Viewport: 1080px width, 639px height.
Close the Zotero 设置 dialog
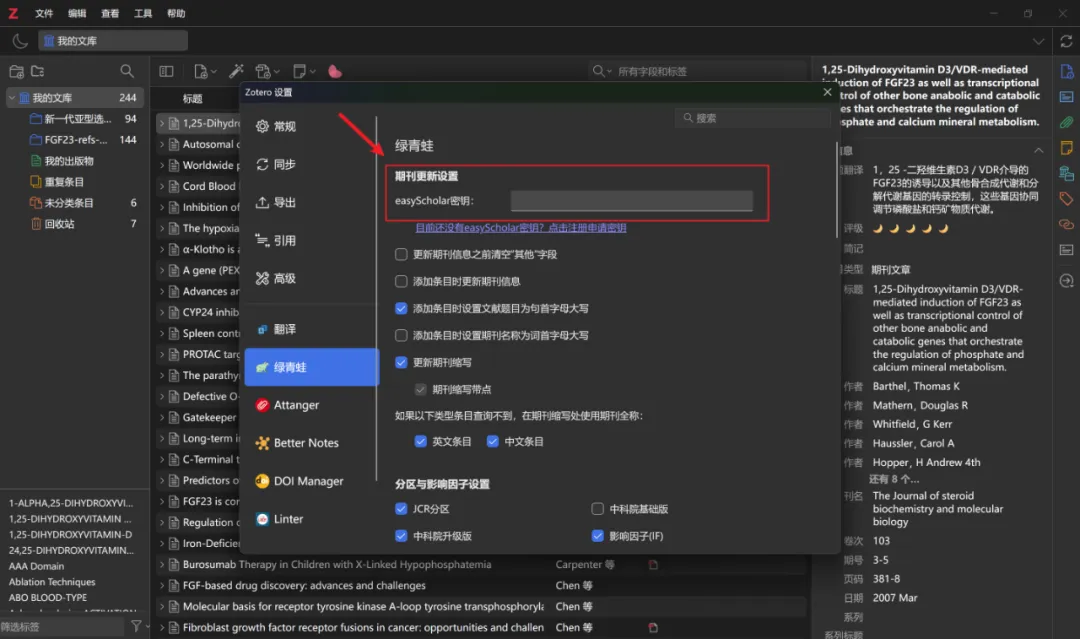pos(827,92)
